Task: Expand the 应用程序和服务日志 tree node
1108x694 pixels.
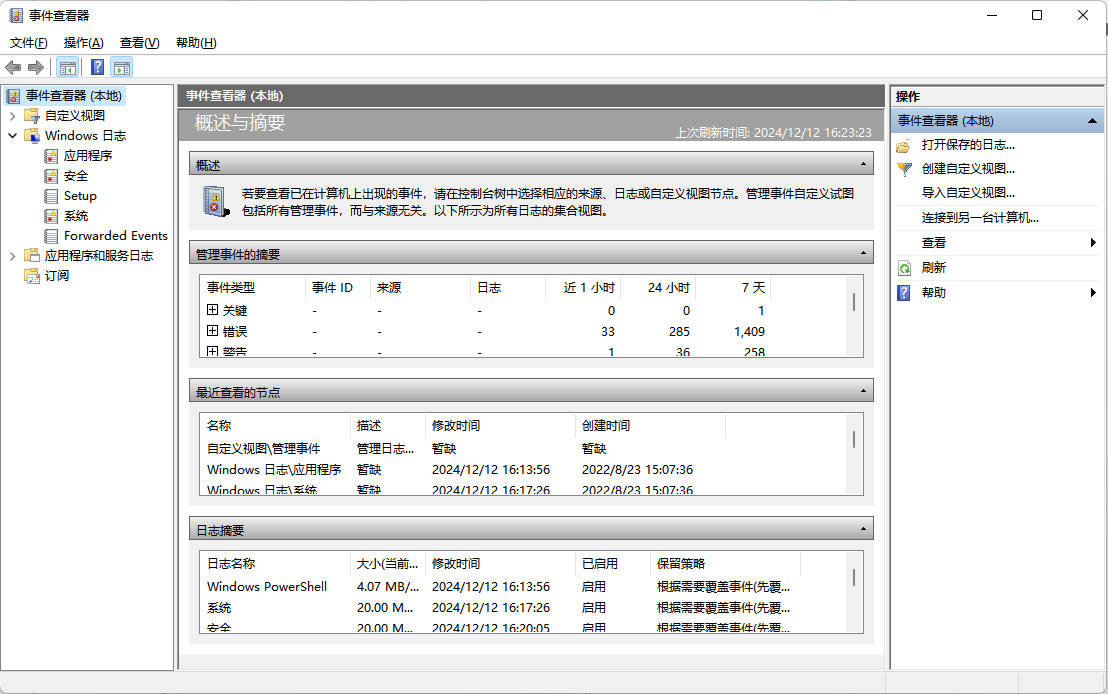Action: click(x=12, y=256)
